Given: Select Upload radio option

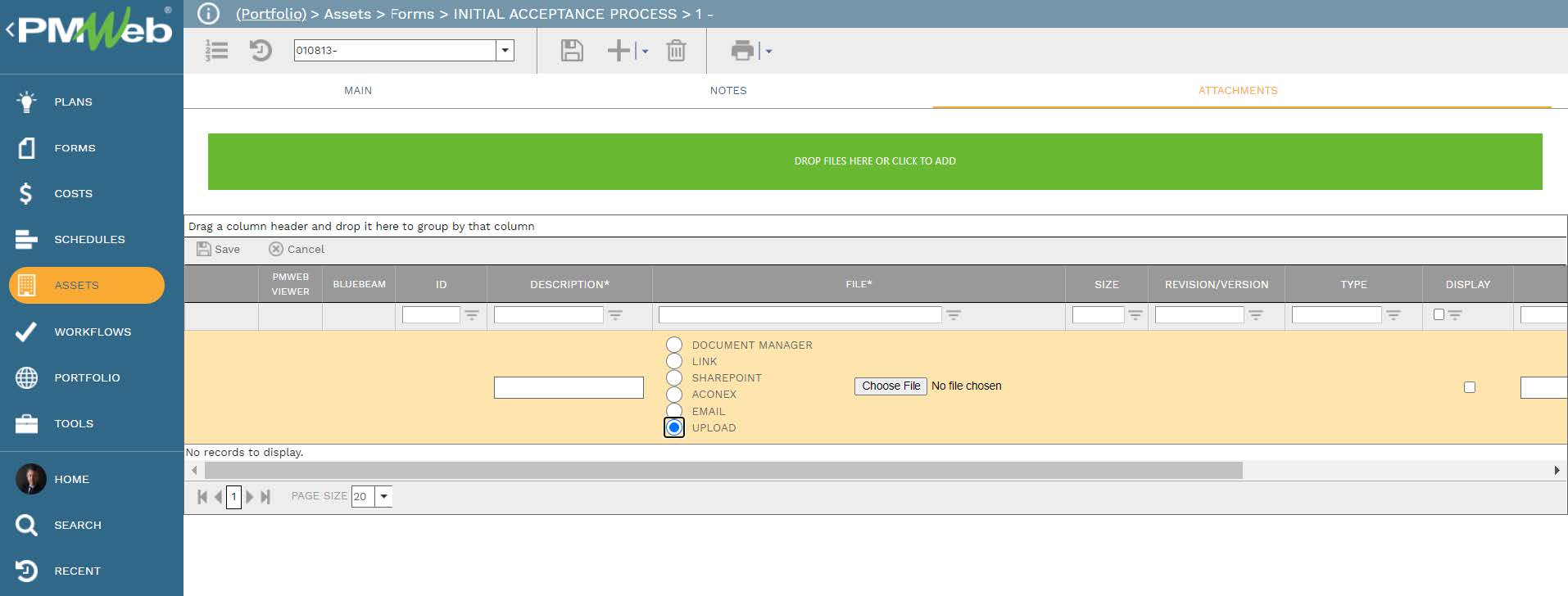Looking at the screenshot, I should [674, 427].
